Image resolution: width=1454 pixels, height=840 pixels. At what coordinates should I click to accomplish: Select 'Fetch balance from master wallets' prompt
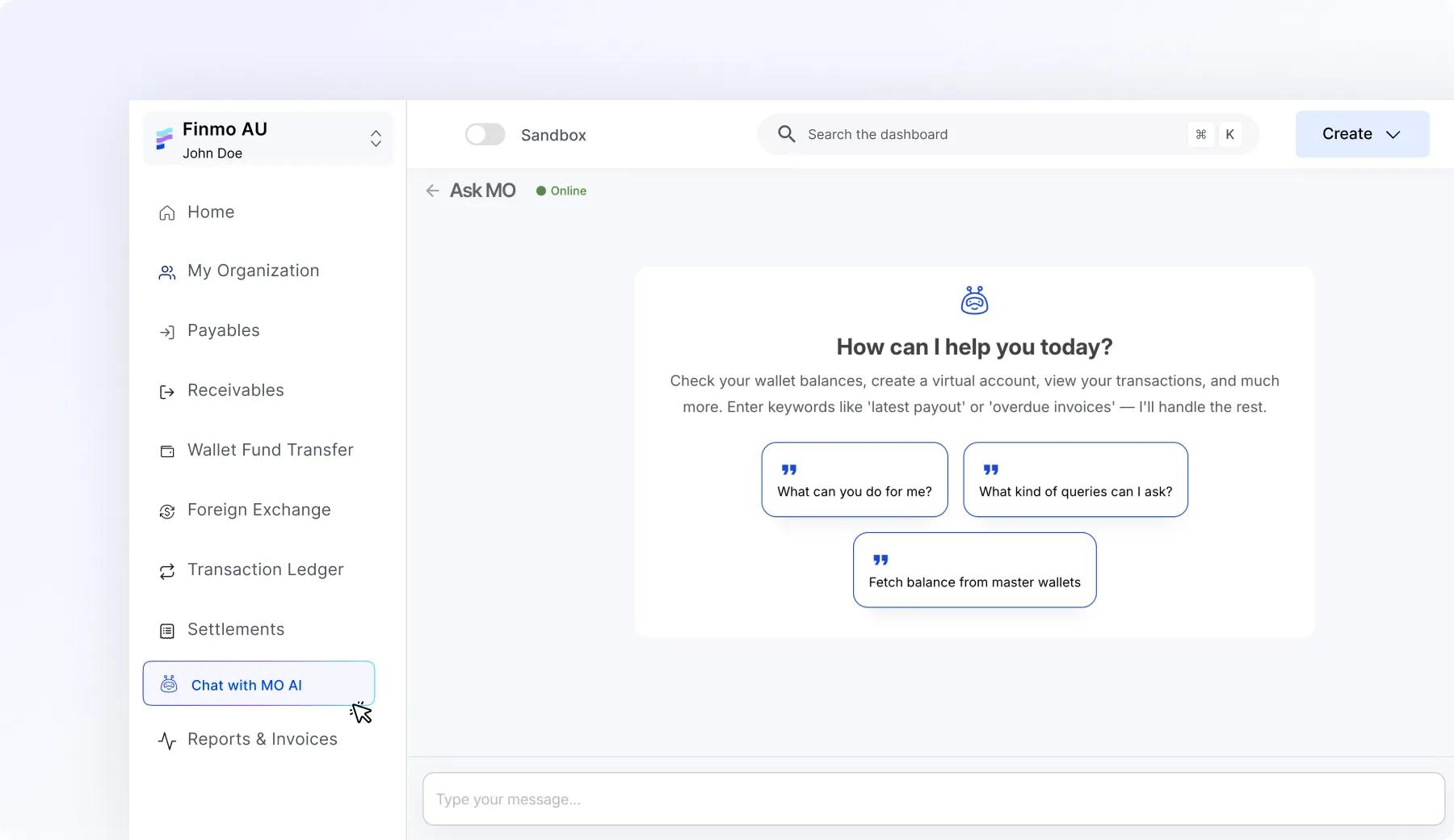(x=974, y=570)
